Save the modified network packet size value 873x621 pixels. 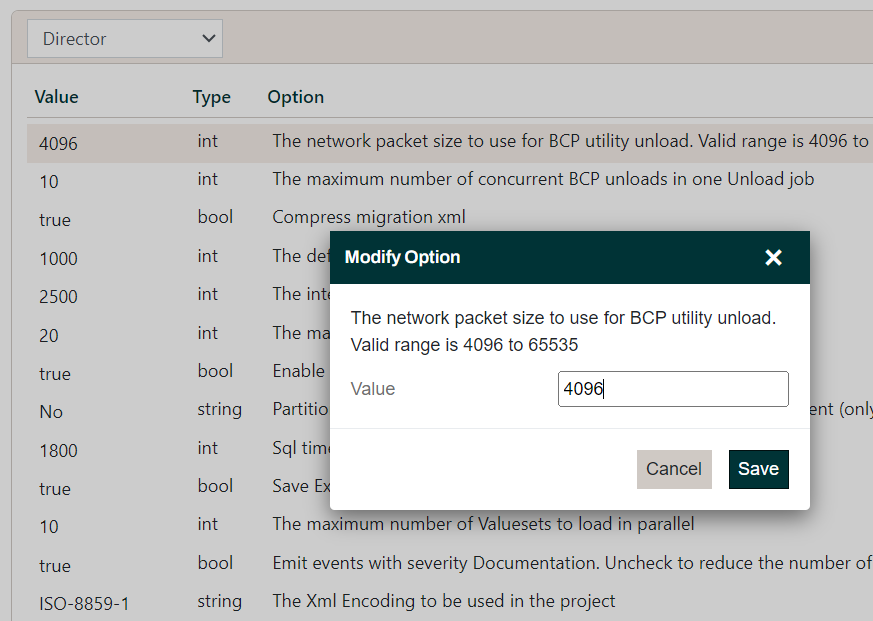758,468
